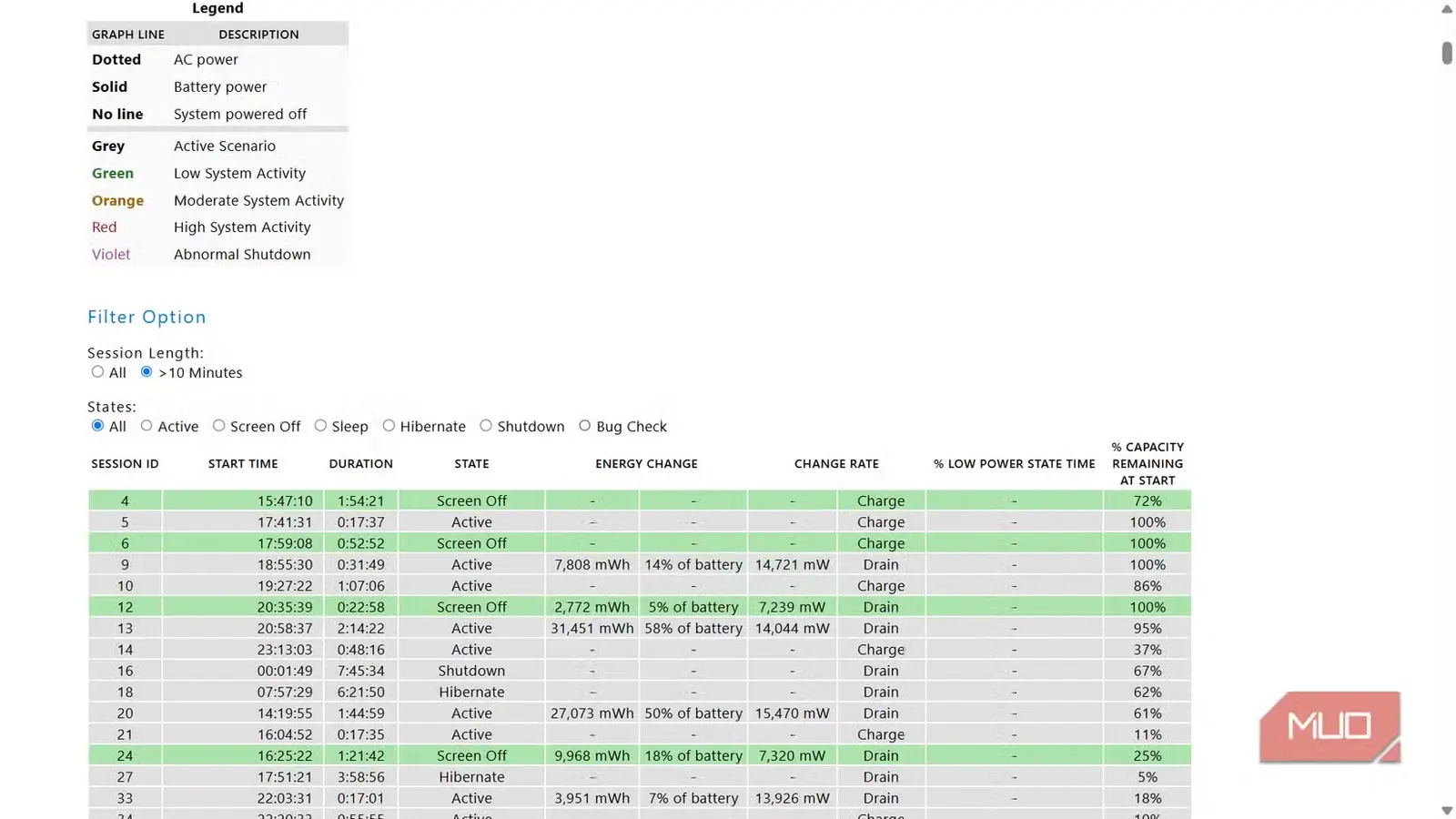Filter states by Bug Check
Image resolution: width=1456 pixels, height=819 pixels.
pyautogui.click(x=585, y=426)
